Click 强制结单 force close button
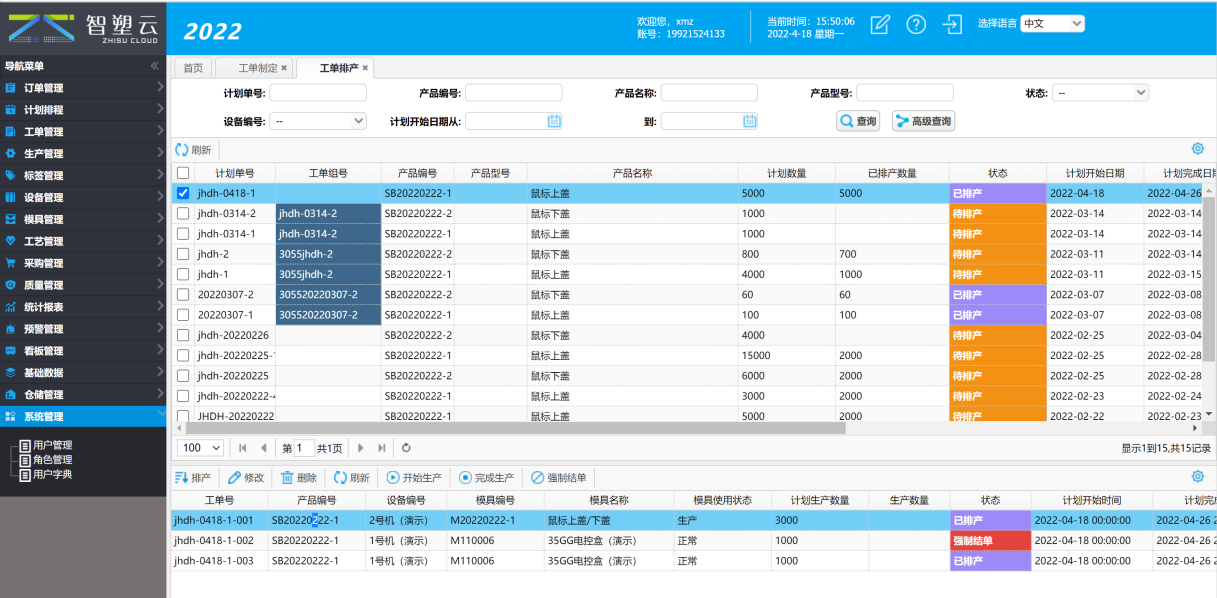Viewport: 1217px width, 598px height. 559,478
